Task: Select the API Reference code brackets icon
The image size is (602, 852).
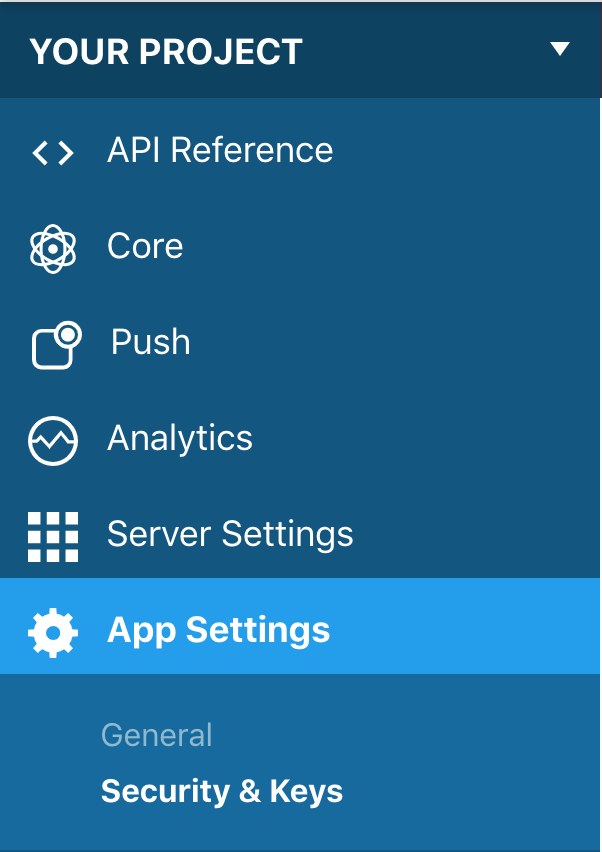Action: click(x=52, y=152)
